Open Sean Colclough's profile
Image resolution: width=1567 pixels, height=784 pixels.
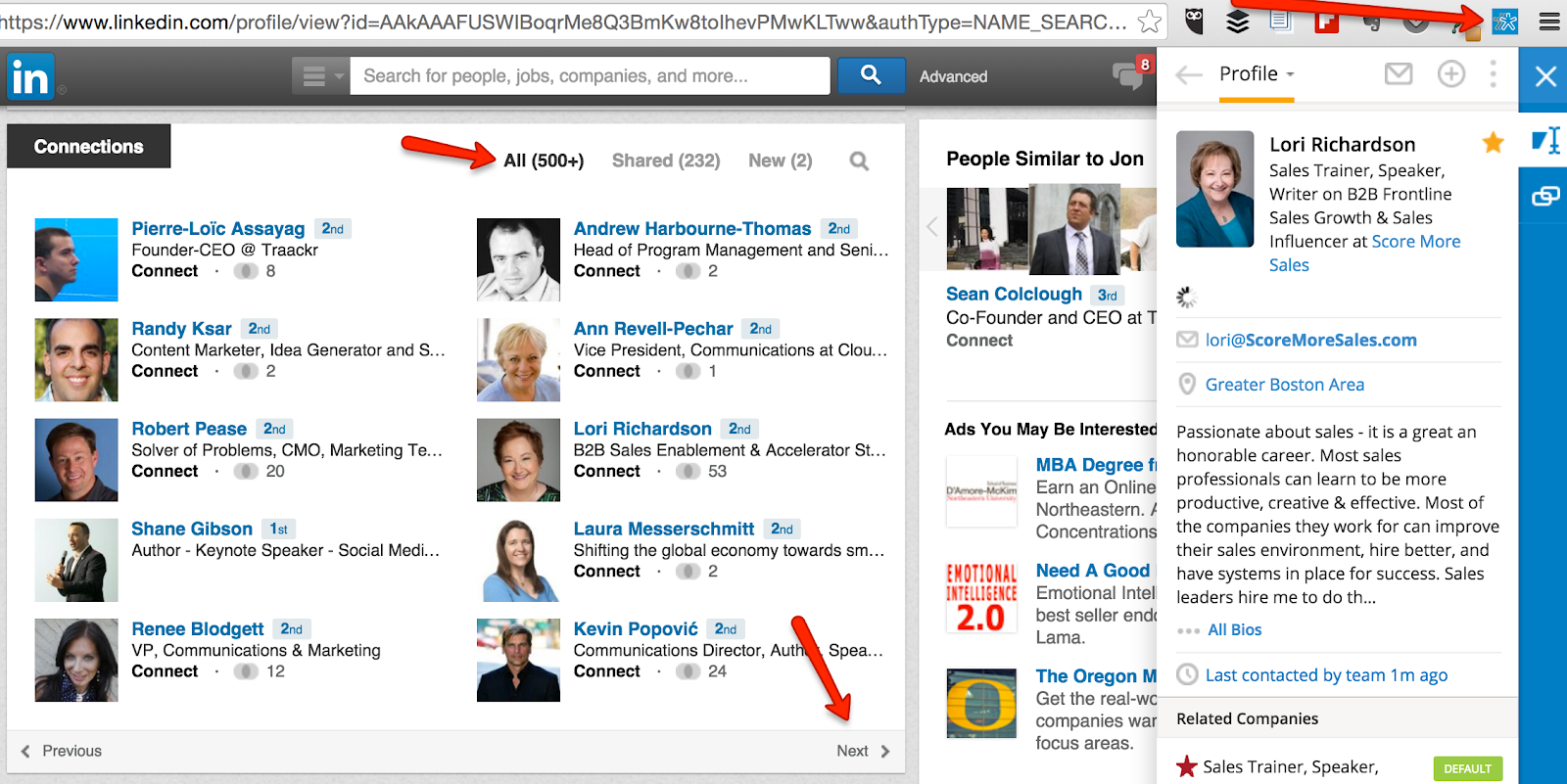click(1014, 294)
